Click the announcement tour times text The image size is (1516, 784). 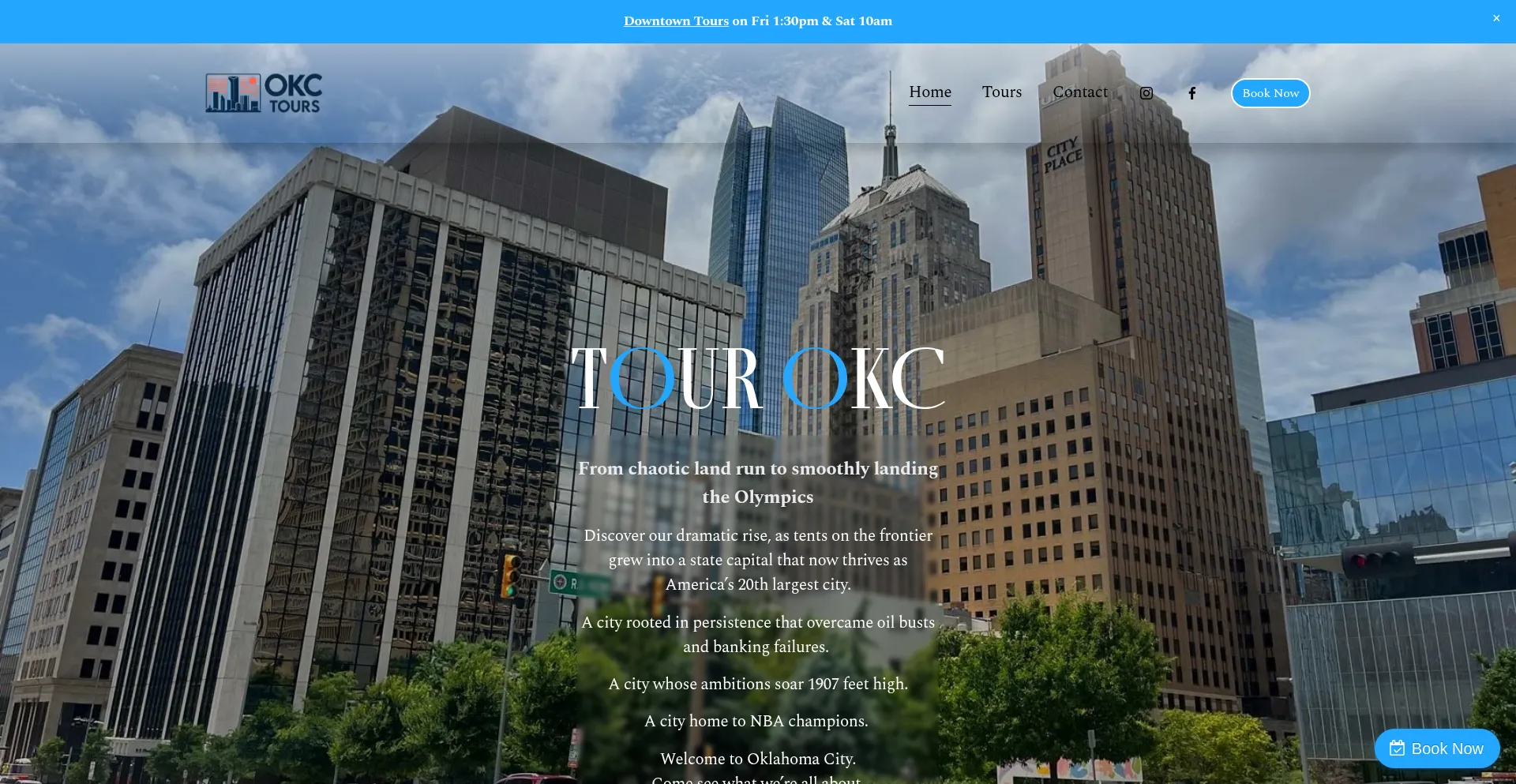click(x=812, y=21)
